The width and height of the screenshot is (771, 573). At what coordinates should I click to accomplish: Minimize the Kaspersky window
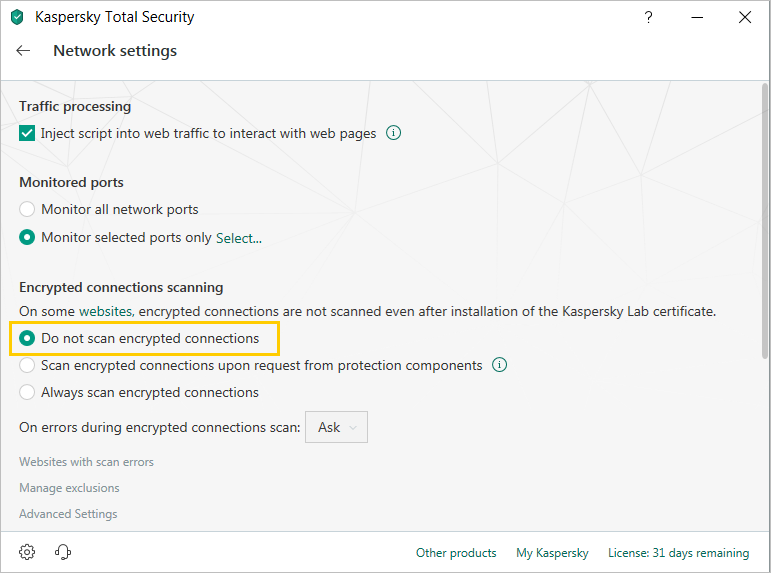point(697,17)
